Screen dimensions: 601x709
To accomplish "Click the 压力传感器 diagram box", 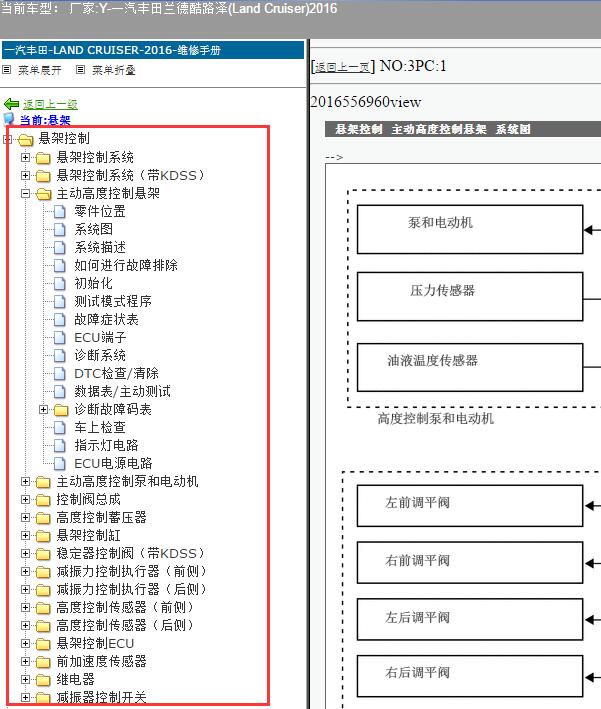I will [x=470, y=297].
